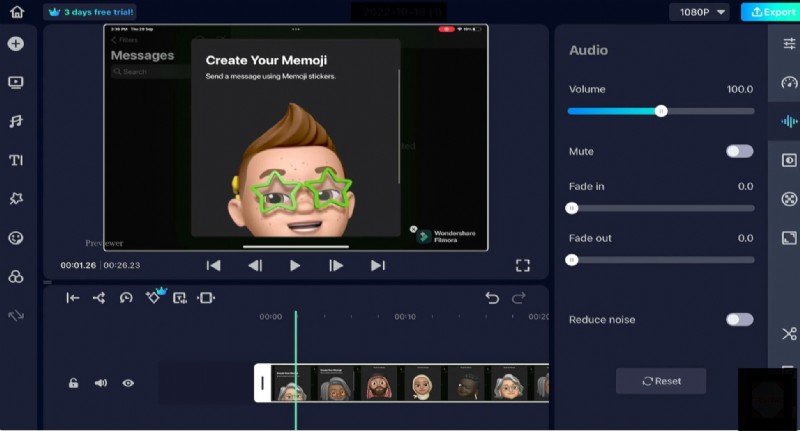The width and height of the screenshot is (800, 431).
Task: Open the scale transform panel tab
Action: click(789, 238)
